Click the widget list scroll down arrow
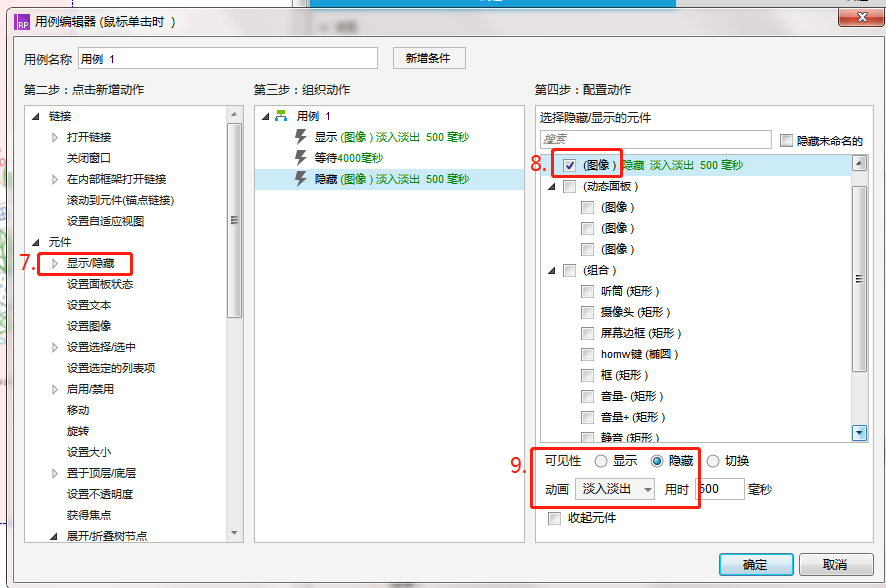886x588 pixels. (859, 433)
